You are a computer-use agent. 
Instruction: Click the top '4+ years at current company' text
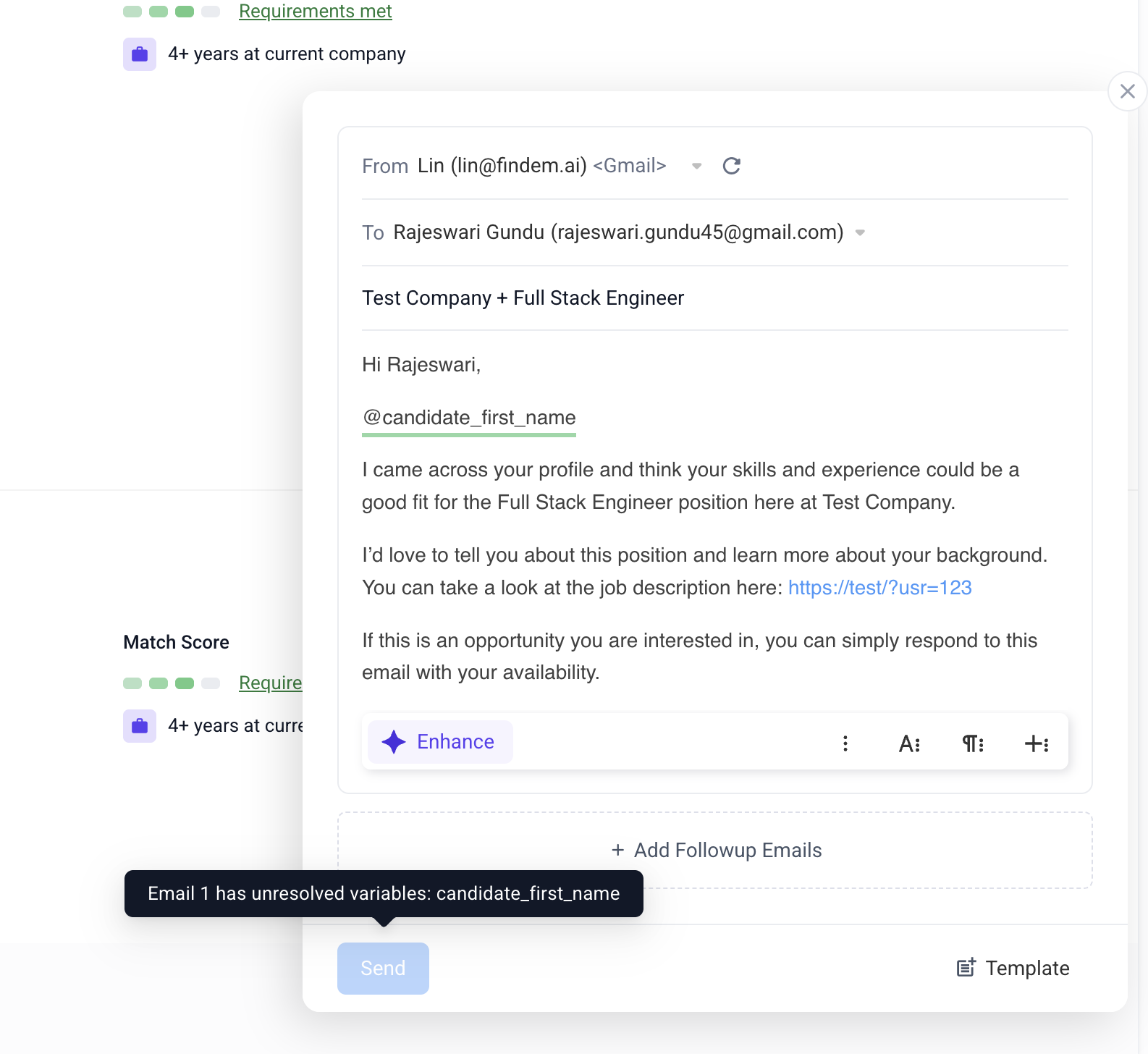[x=287, y=54]
